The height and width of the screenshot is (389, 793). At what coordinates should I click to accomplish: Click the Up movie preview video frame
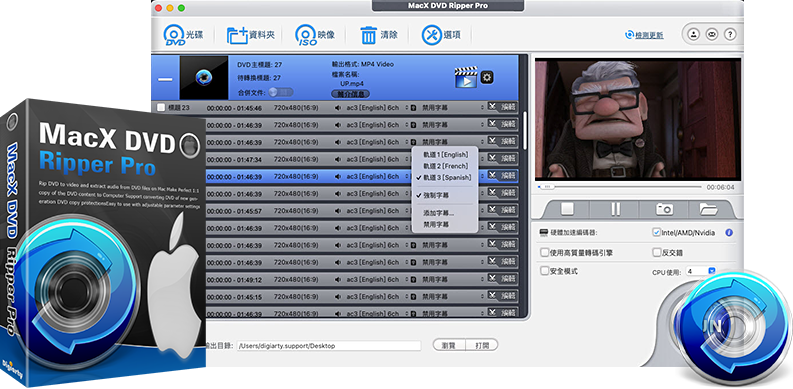click(638, 119)
